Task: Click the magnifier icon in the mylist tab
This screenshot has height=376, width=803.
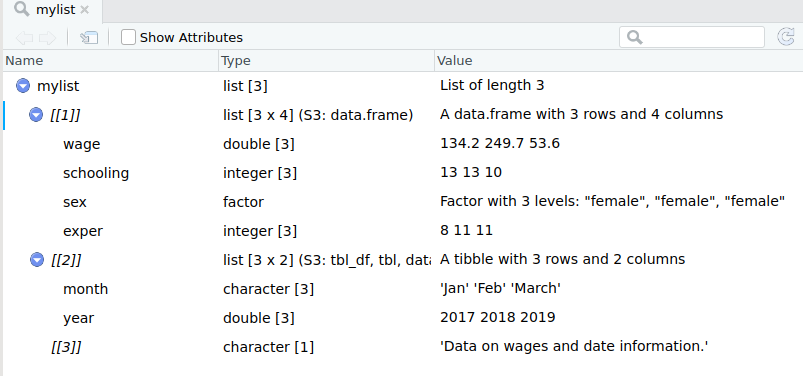Action: click(x=22, y=10)
